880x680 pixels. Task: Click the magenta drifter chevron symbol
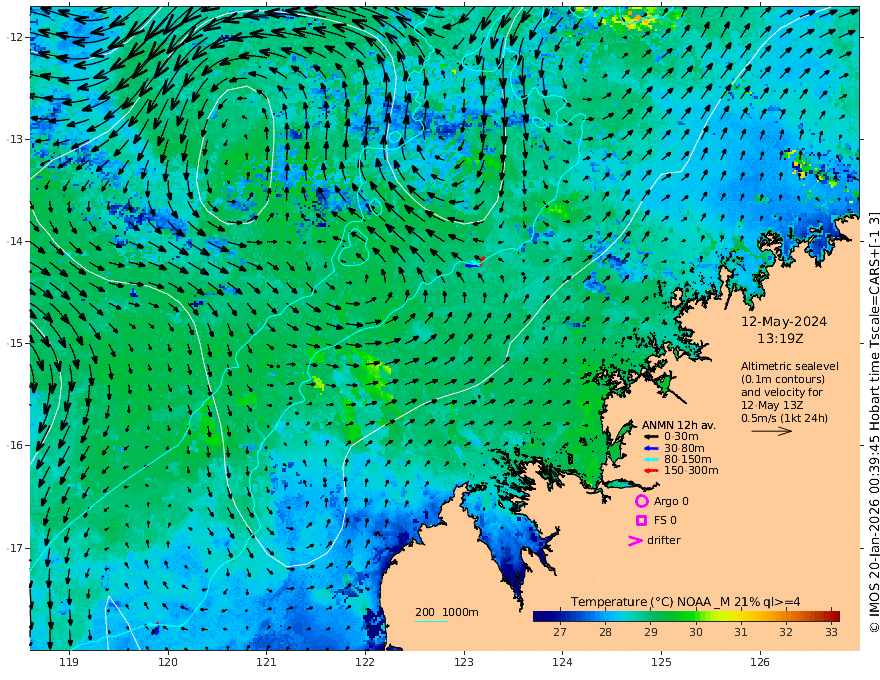(635, 541)
